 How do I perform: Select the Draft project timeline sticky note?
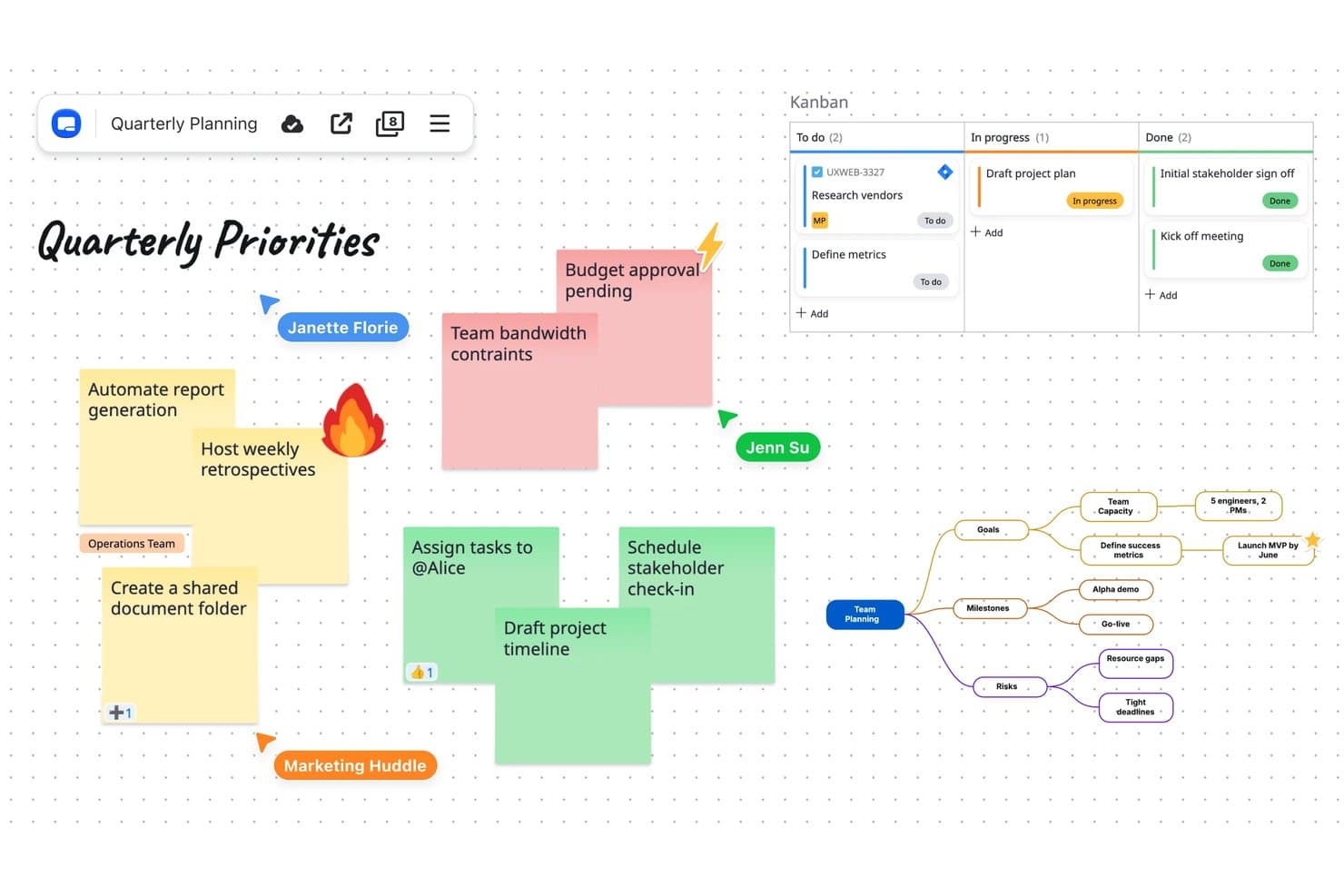573,685
